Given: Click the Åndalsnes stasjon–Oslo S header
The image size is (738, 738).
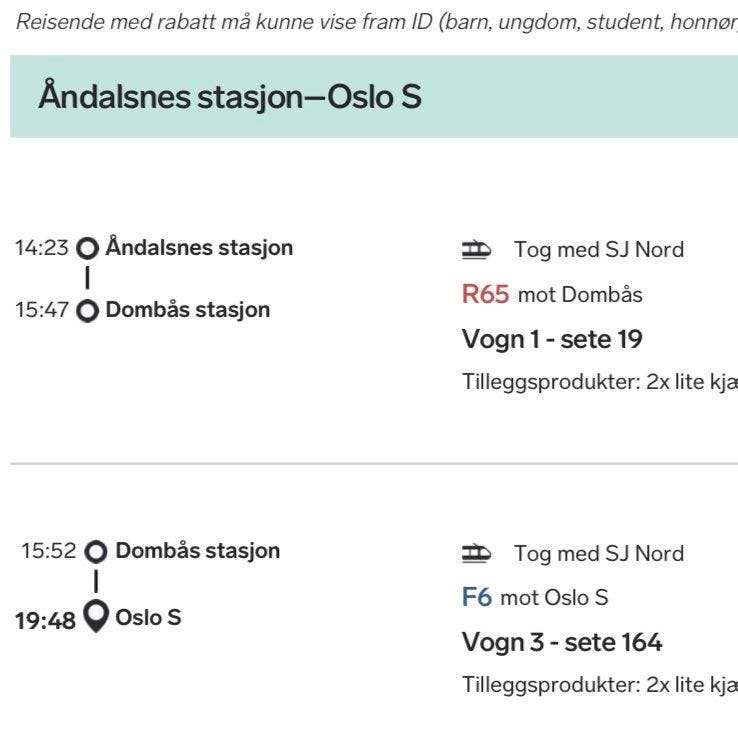Looking at the screenshot, I should tap(229, 97).
